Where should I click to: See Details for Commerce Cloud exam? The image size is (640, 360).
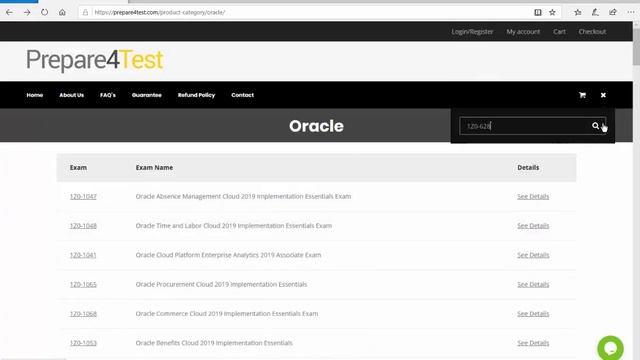click(533, 314)
